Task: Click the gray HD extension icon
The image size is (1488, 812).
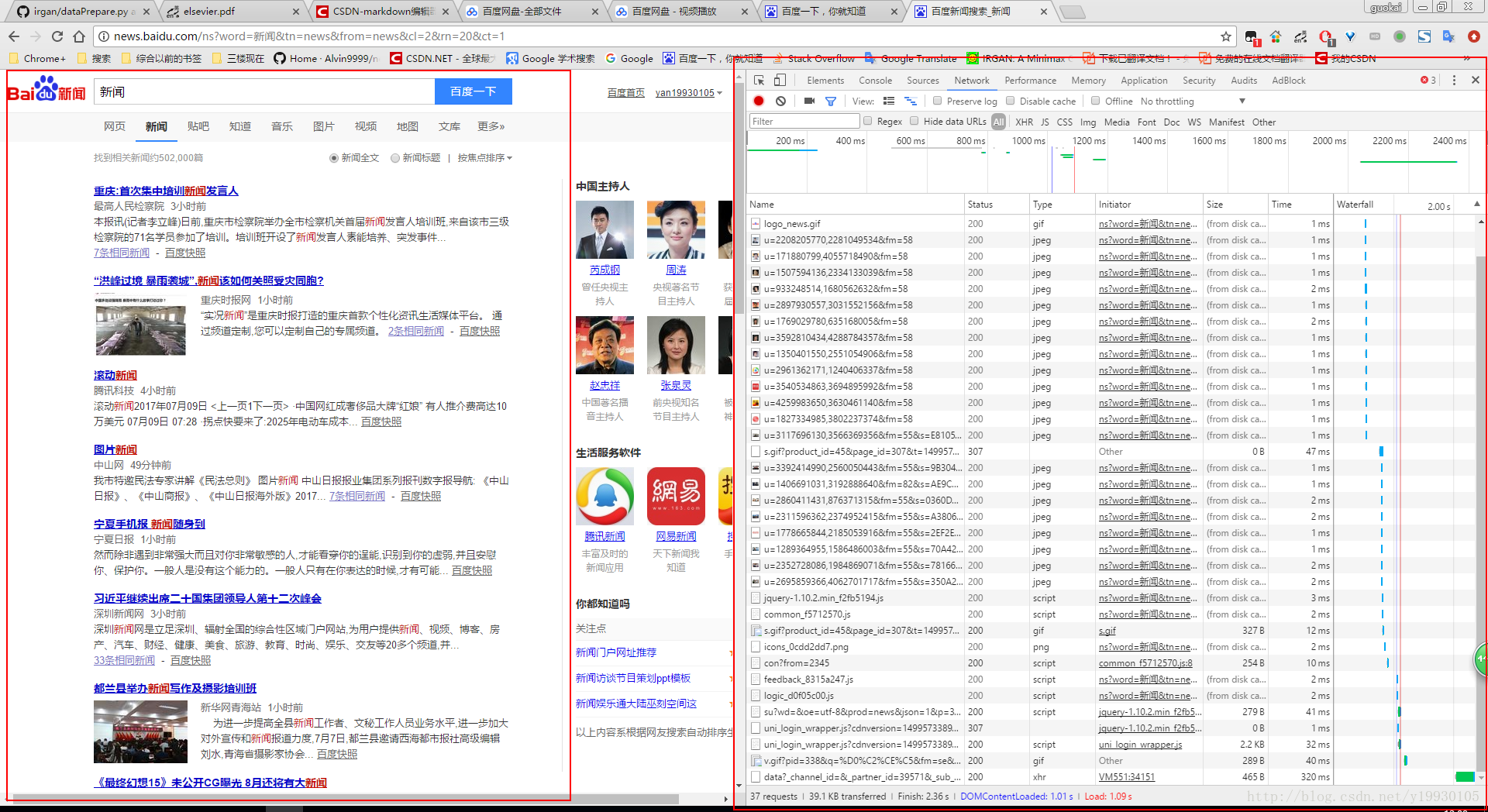Action: (x=1375, y=36)
